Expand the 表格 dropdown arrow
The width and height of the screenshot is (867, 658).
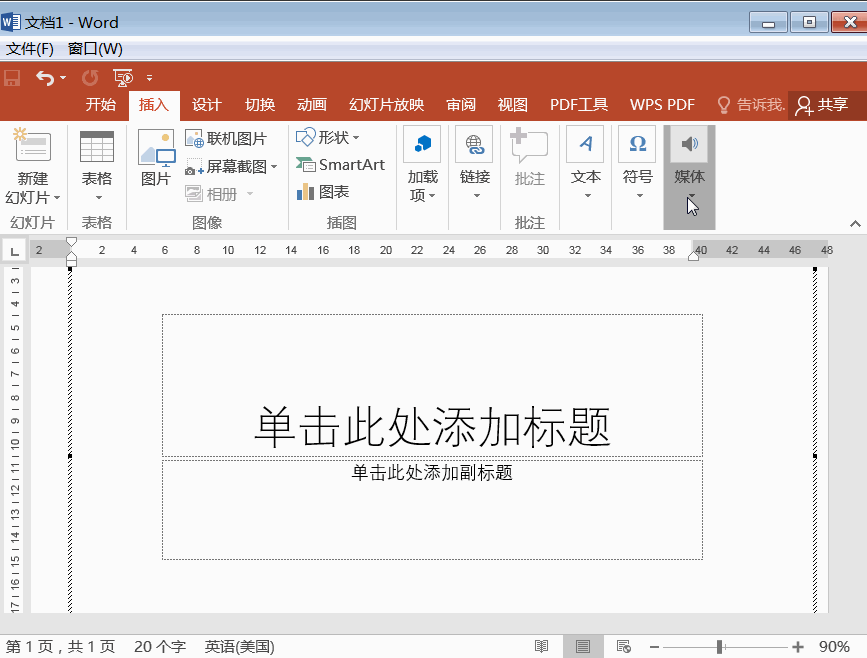click(98, 198)
